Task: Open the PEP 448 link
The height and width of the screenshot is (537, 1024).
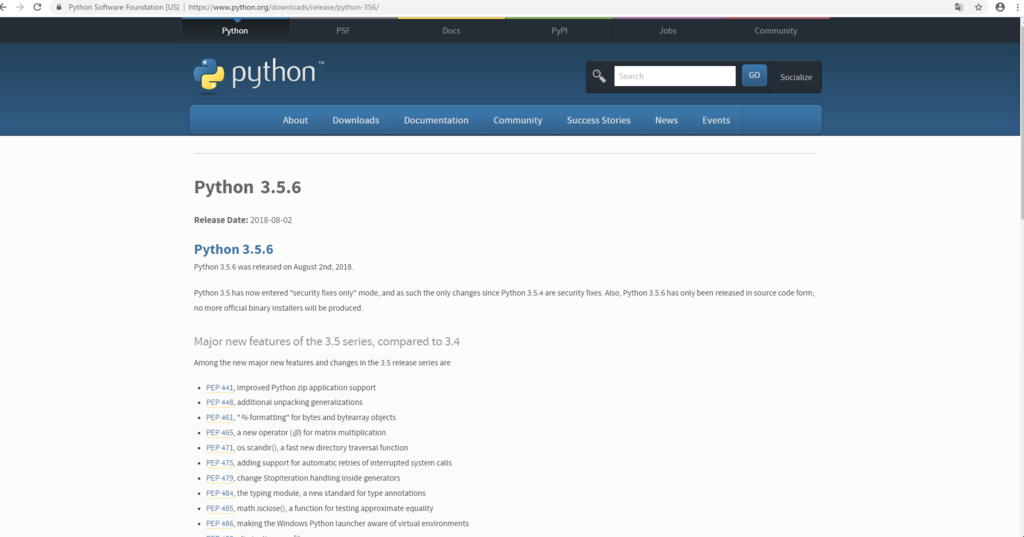Action: tap(219, 402)
